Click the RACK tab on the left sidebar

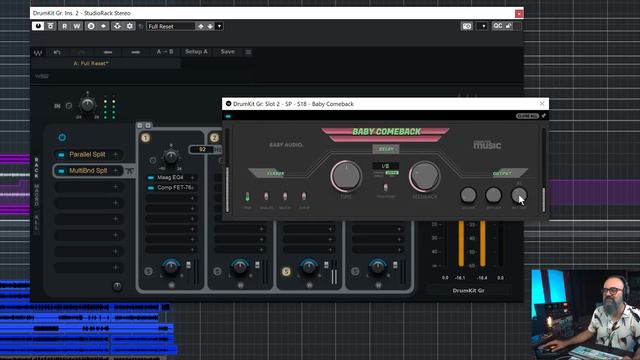click(36, 167)
